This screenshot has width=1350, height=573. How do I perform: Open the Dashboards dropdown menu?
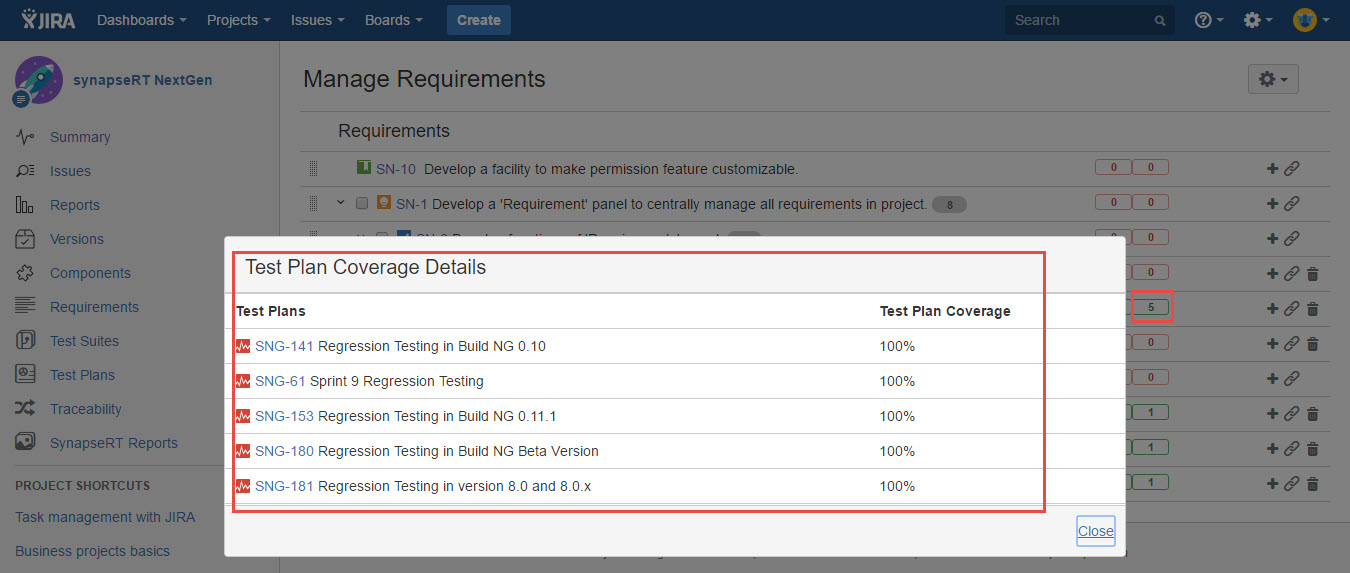[142, 20]
